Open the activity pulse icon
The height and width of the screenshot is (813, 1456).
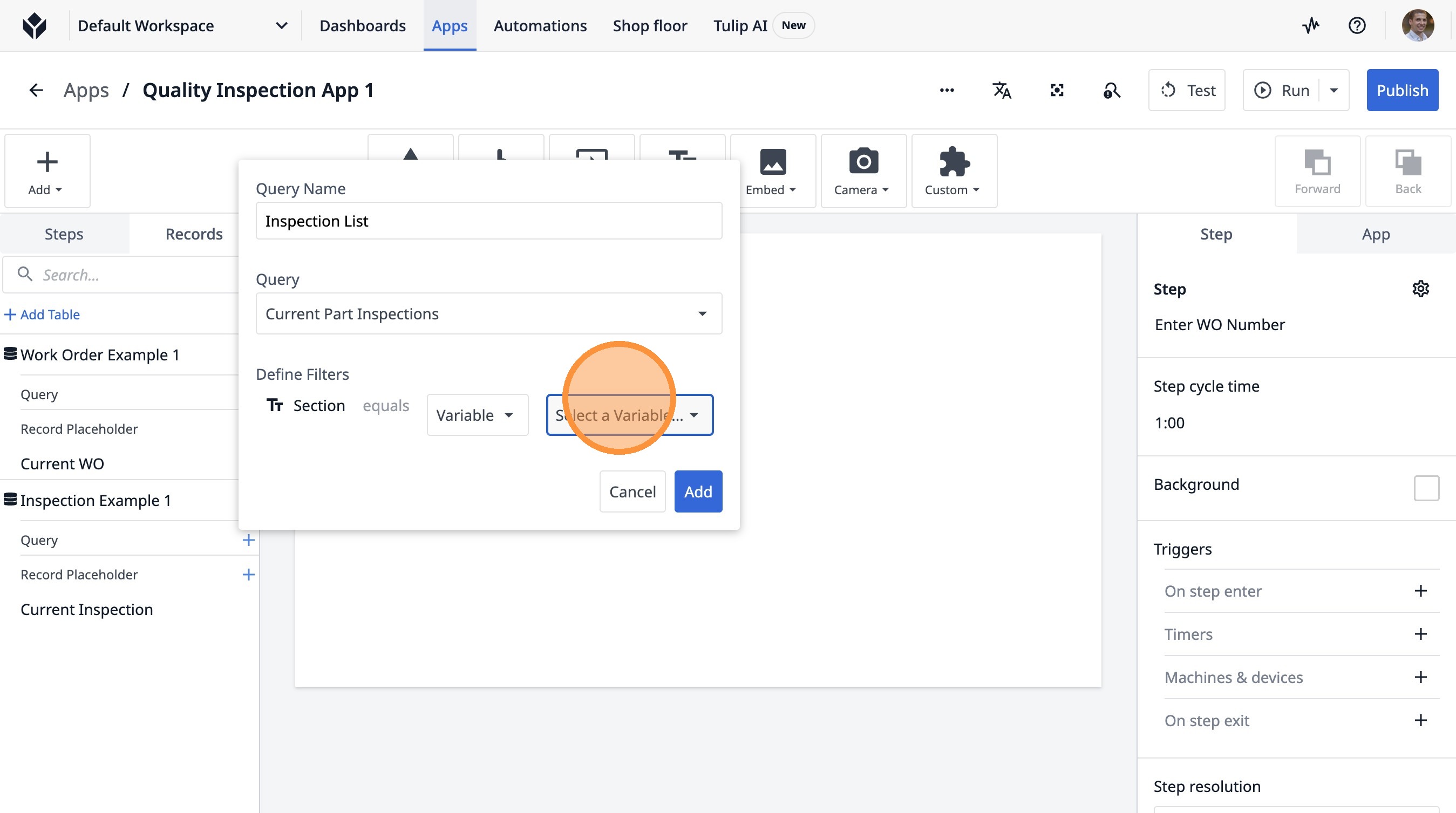1310,25
